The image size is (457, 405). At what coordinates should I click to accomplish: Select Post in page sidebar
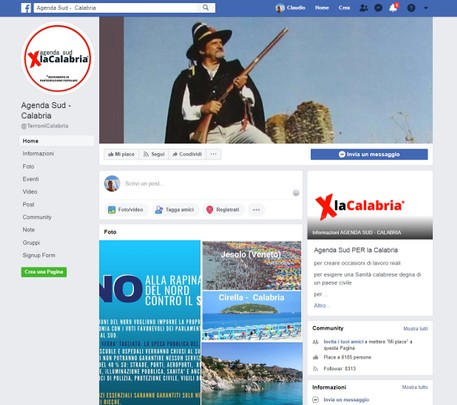[28, 204]
